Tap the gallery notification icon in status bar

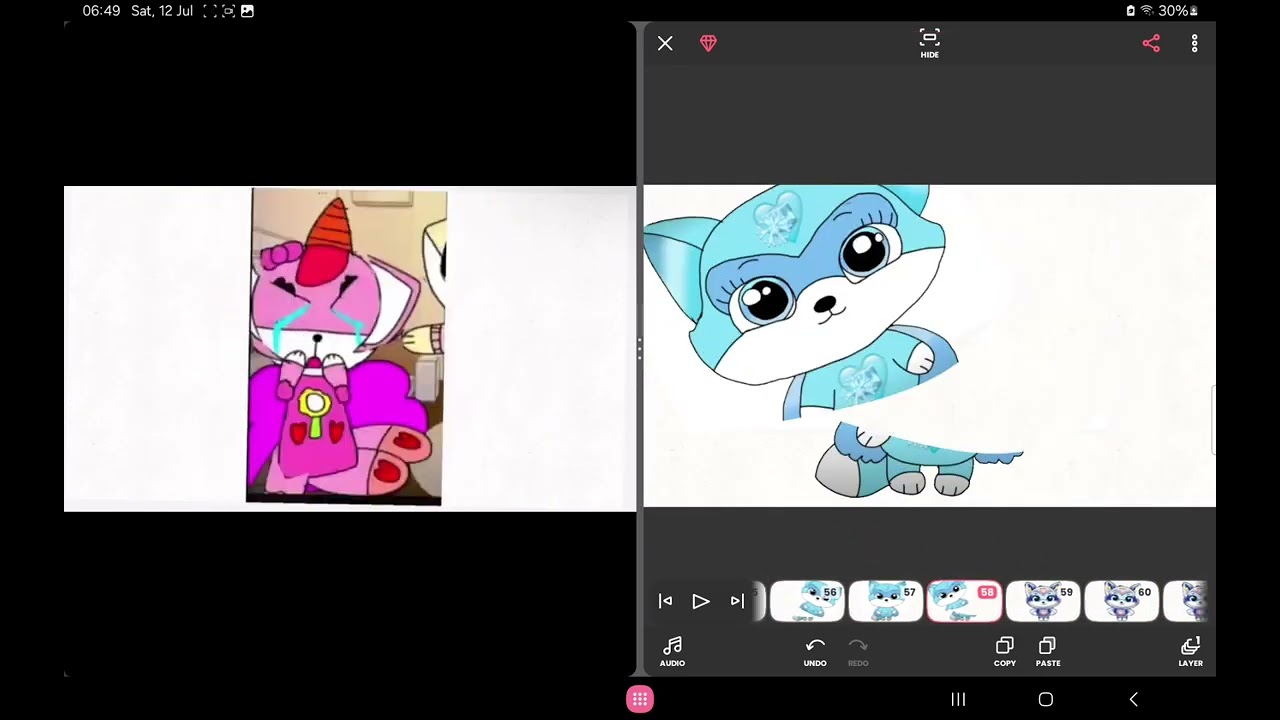pos(247,11)
